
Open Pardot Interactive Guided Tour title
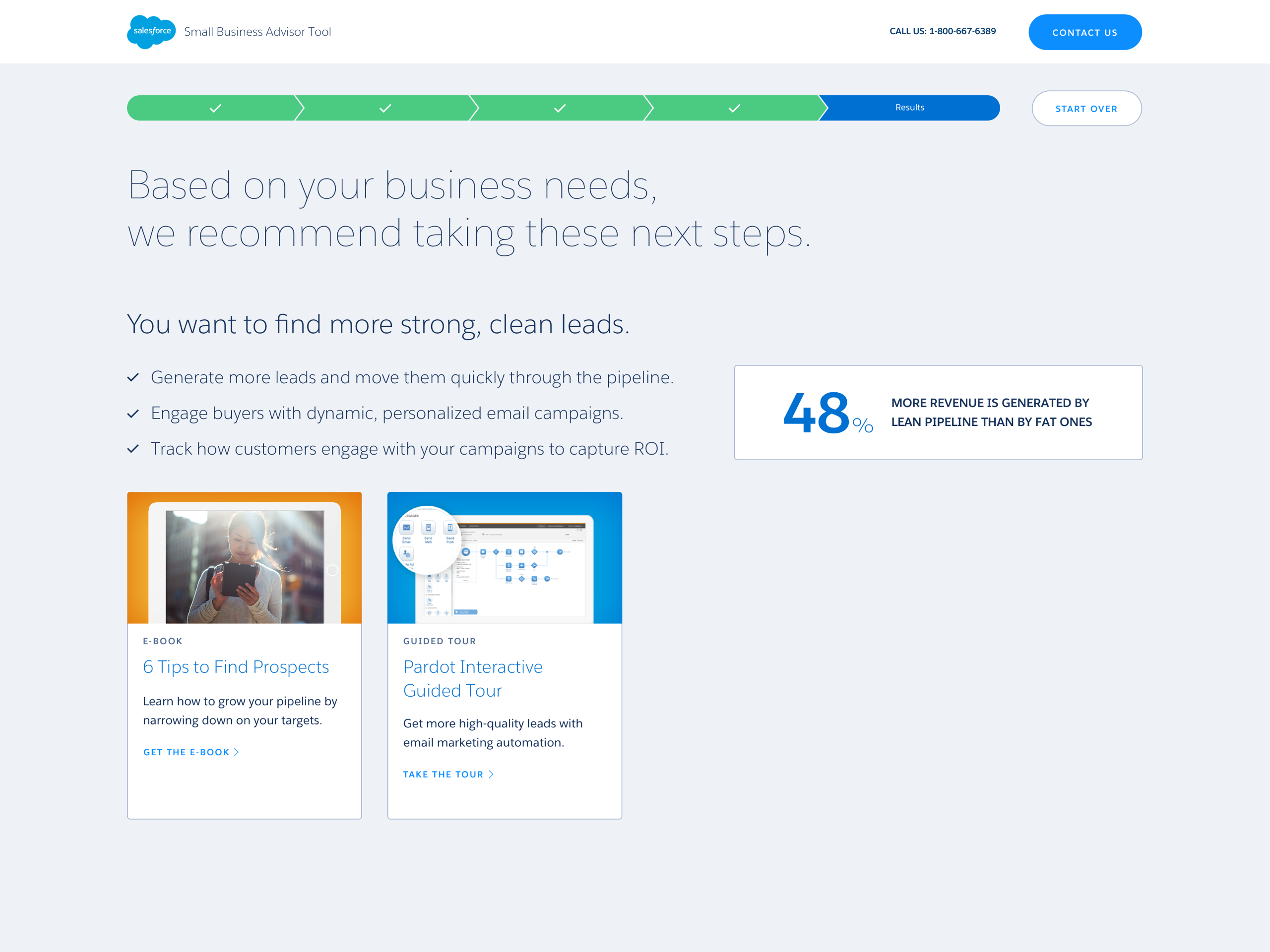pos(472,678)
